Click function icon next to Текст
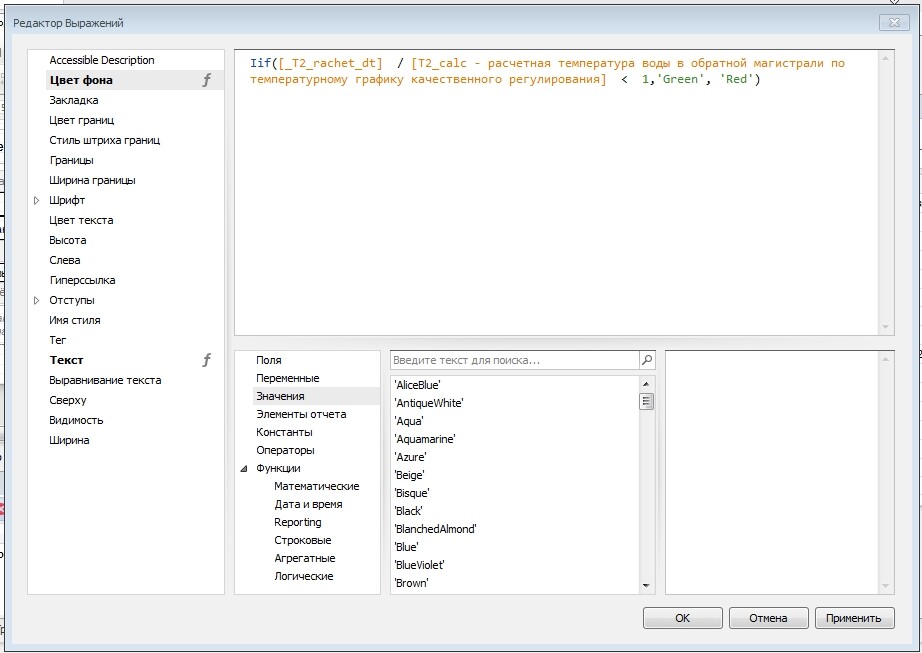This screenshot has height=653, width=922. tap(207, 360)
